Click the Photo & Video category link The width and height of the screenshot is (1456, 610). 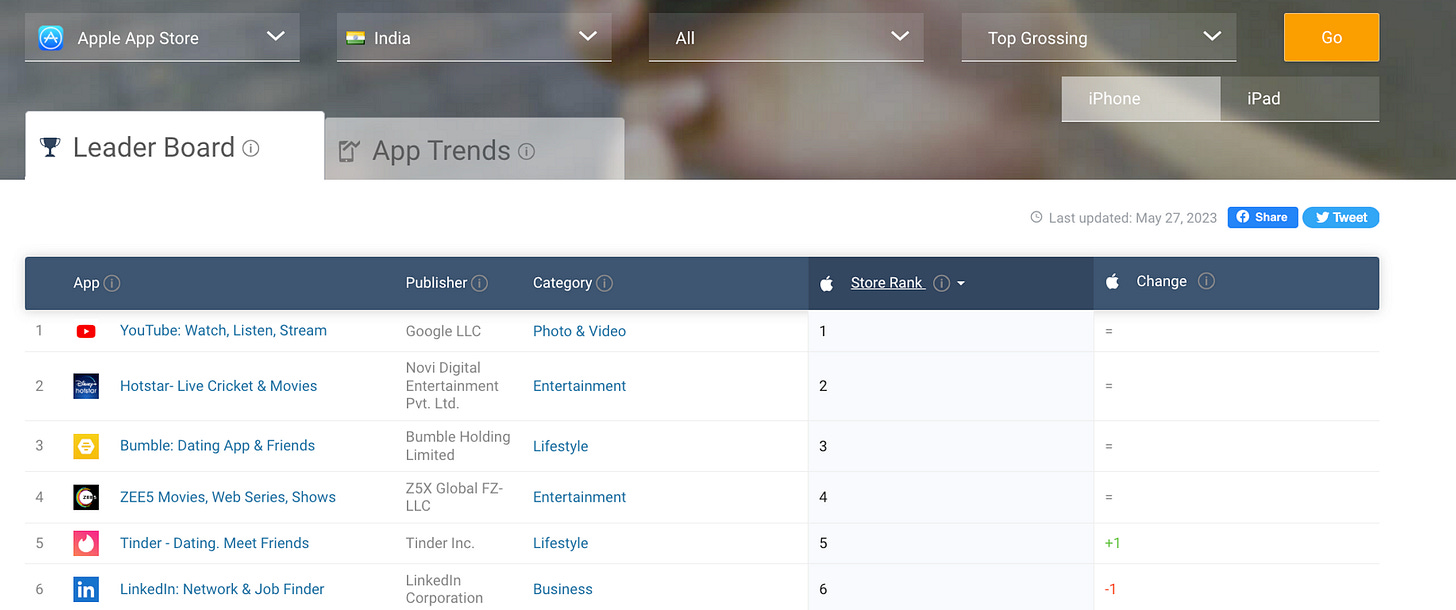point(579,331)
